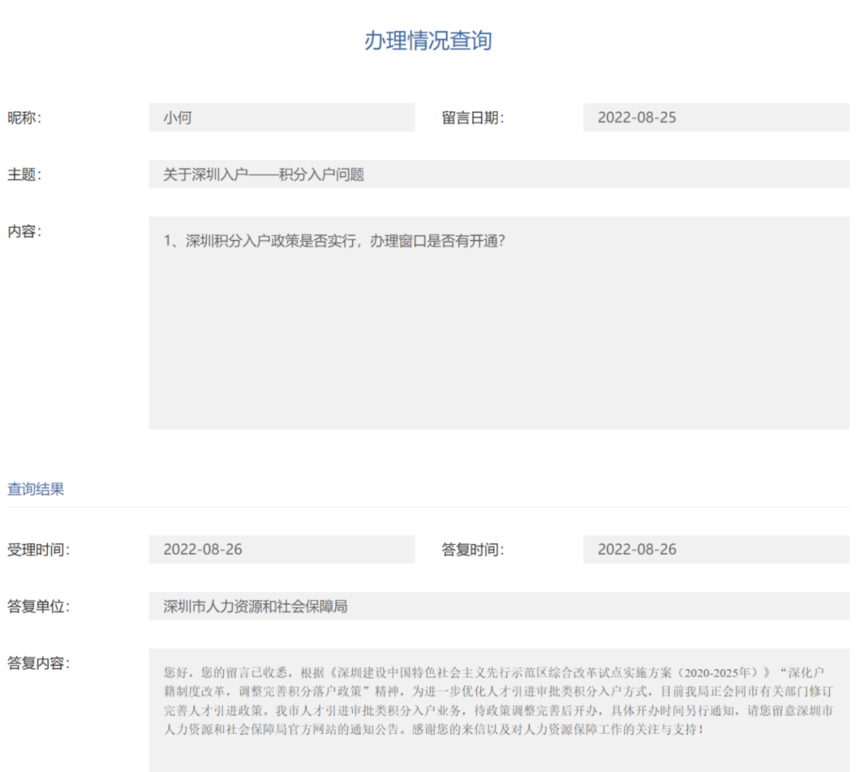Click the 受理时间 field showing 2022-08-26
Screen dimensions: 860x772
coord(282,549)
